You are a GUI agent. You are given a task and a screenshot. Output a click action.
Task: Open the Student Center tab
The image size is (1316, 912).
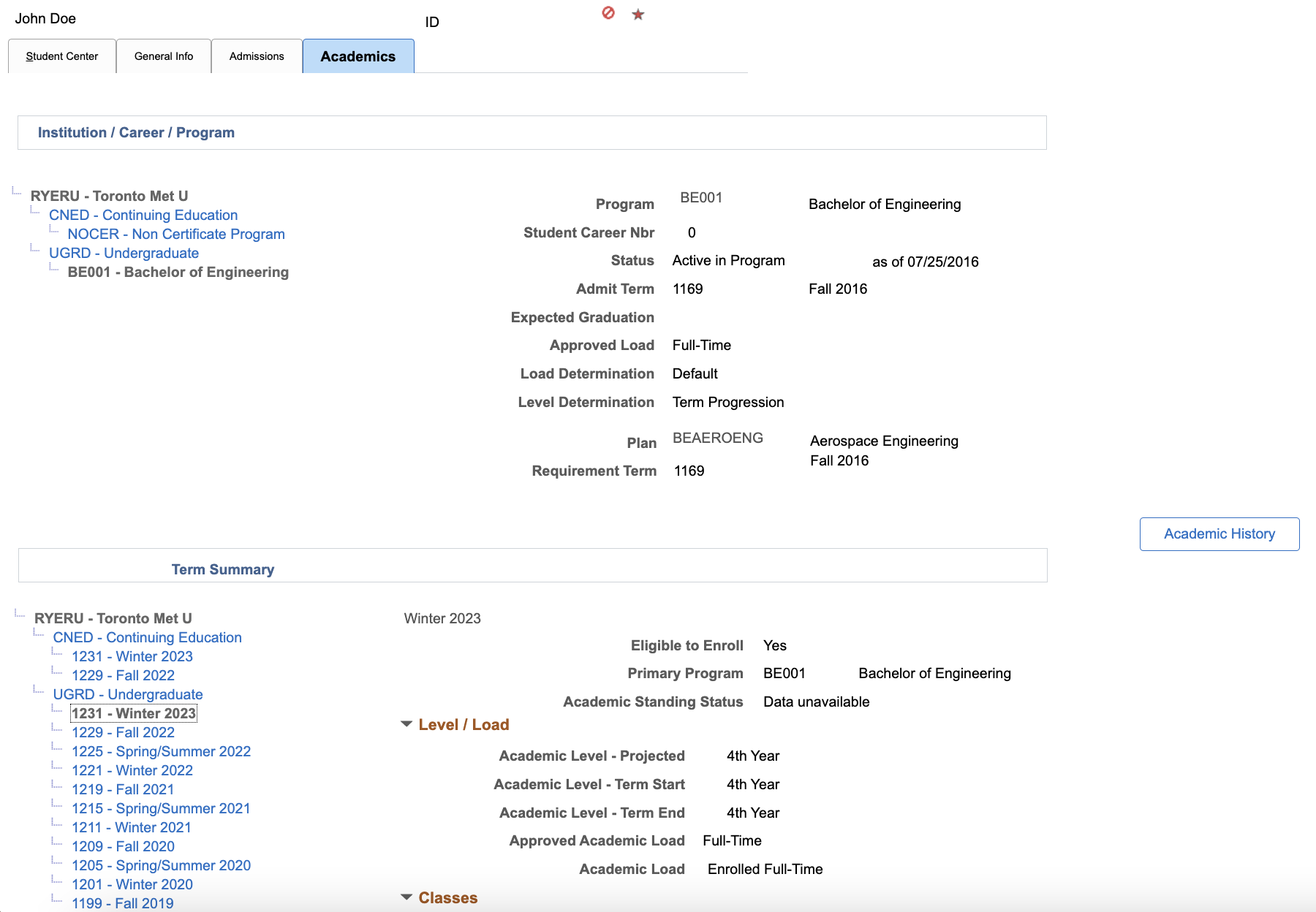[61, 56]
